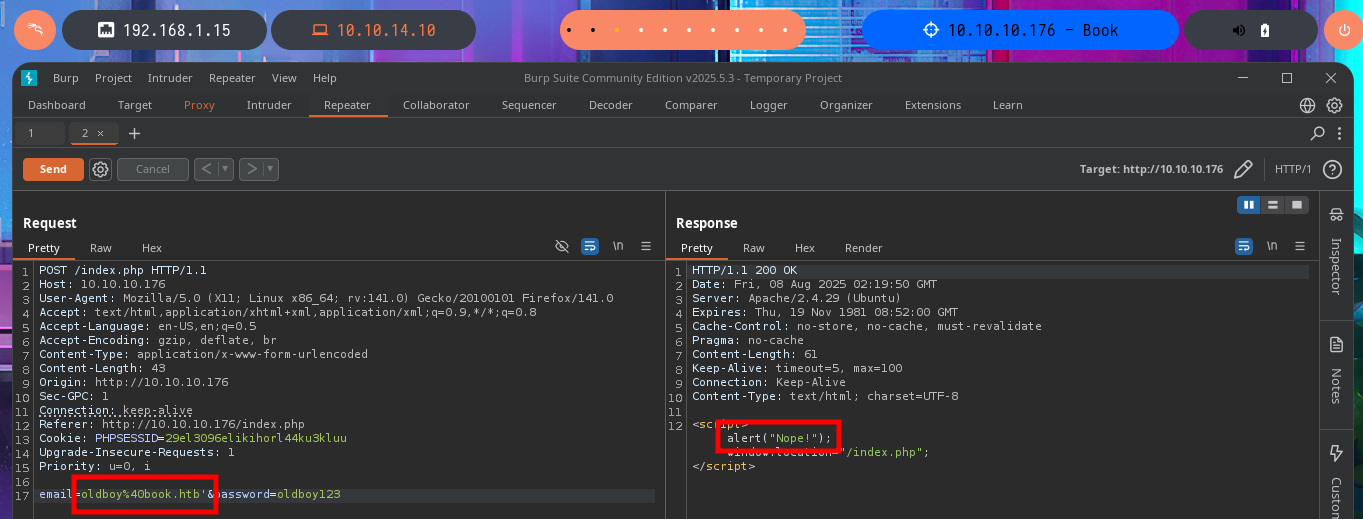Switch to the Learn tab
Image resolution: width=1363 pixels, height=519 pixels.
point(1007,105)
